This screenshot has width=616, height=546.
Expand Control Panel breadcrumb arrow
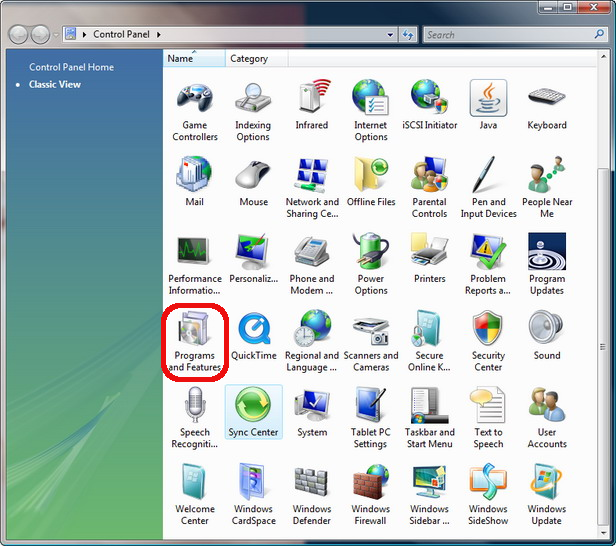tap(159, 35)
